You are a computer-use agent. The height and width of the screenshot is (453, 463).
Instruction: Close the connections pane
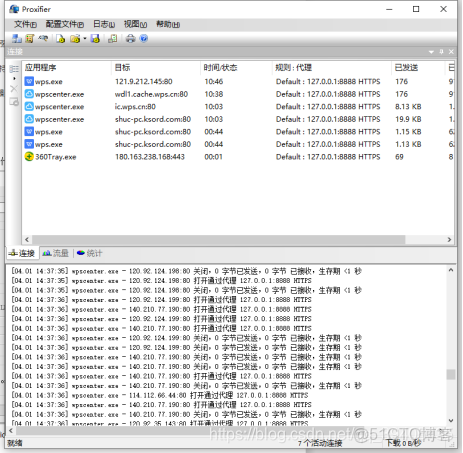[x=451, y=52]
